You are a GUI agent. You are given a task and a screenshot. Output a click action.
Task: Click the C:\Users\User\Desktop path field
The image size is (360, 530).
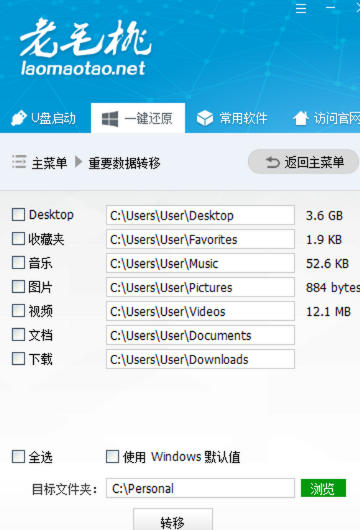(x=200, y=215)
